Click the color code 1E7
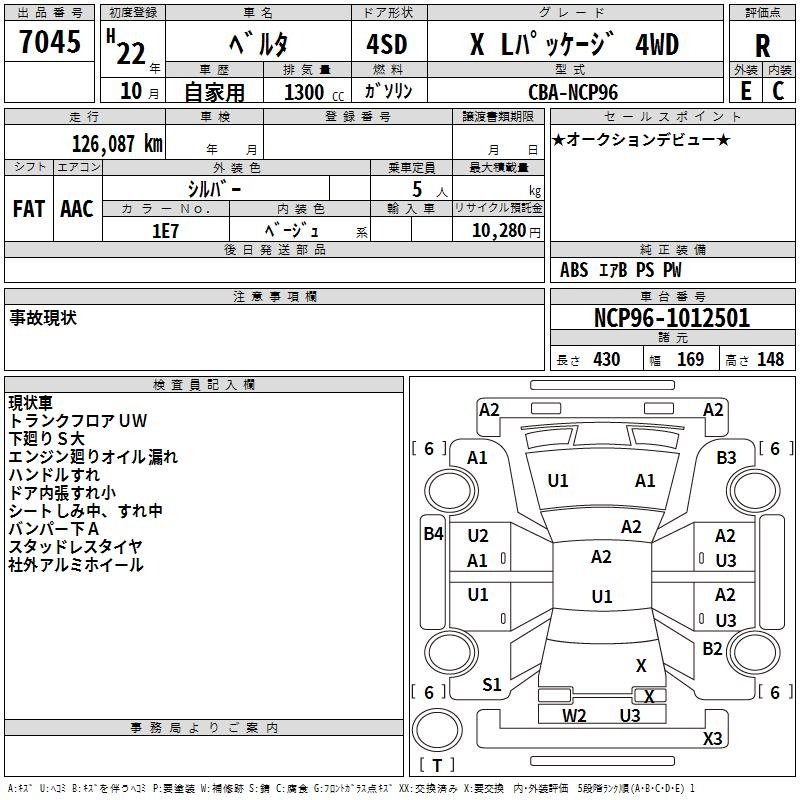Viewport: 800px width, 800px height. click(165, 229)
